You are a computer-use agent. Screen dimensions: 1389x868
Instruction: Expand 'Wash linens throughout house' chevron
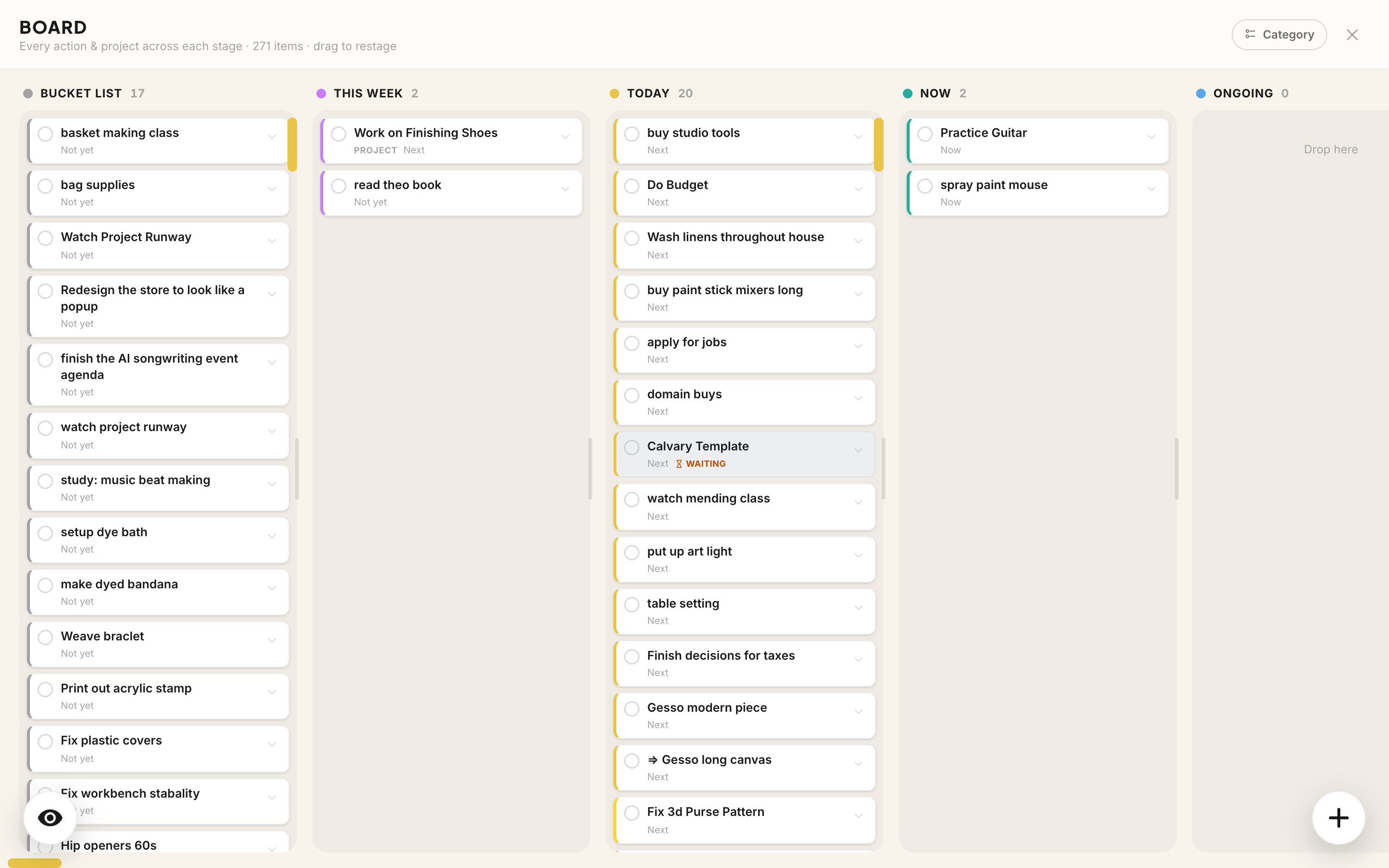(x=858, y=241)
